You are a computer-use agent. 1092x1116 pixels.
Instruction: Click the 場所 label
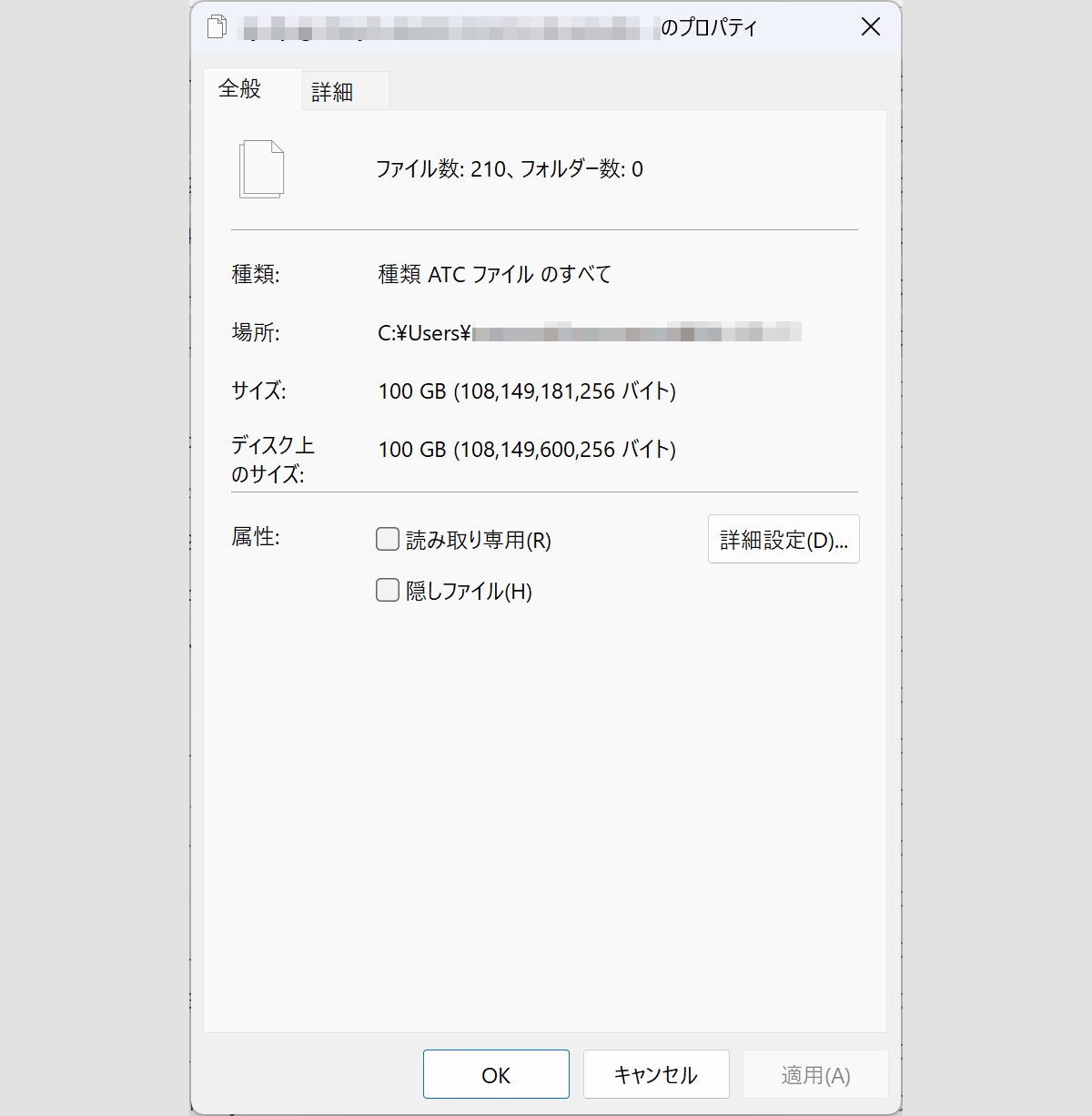click(255, 333)
